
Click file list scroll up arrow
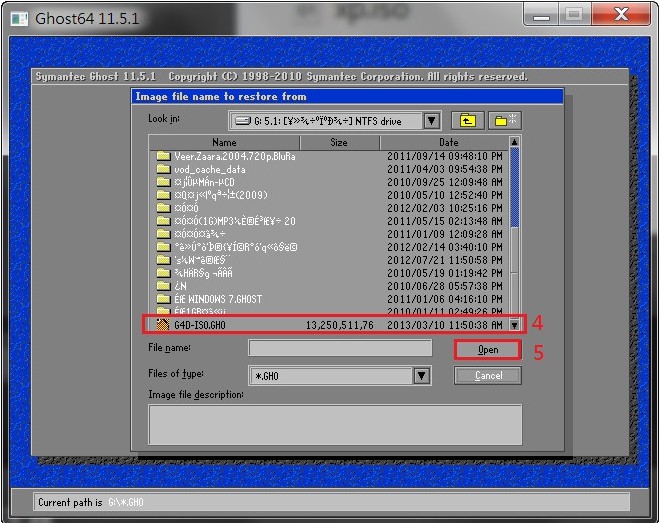[x=514, y=142]
